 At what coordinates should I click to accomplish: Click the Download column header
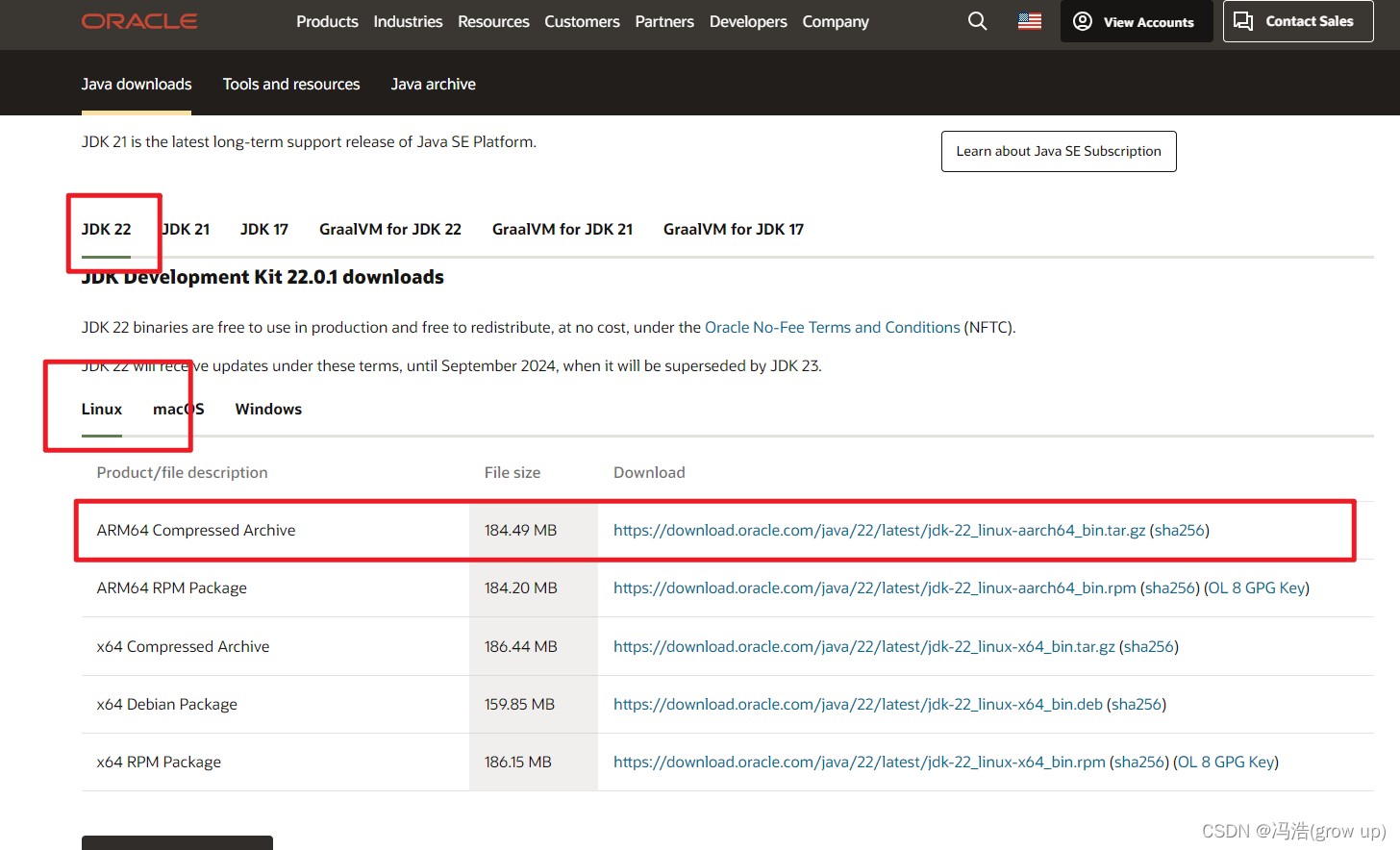[x=649, y=472]
